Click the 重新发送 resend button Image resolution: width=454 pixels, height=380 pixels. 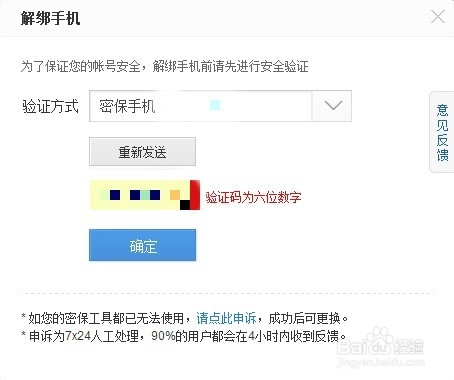pos(142,152)
